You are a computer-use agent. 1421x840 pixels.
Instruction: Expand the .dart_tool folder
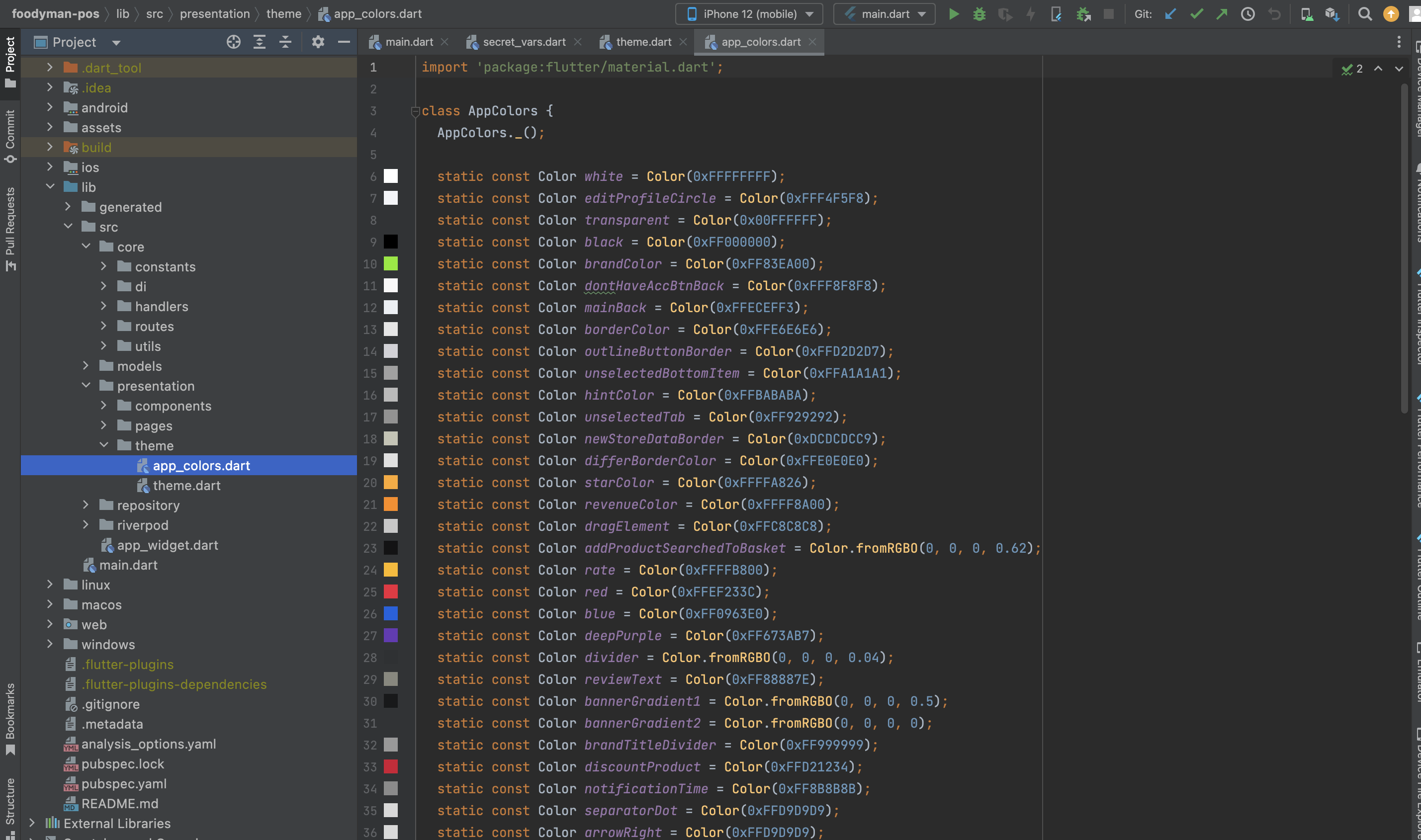(x=50, y=68)
